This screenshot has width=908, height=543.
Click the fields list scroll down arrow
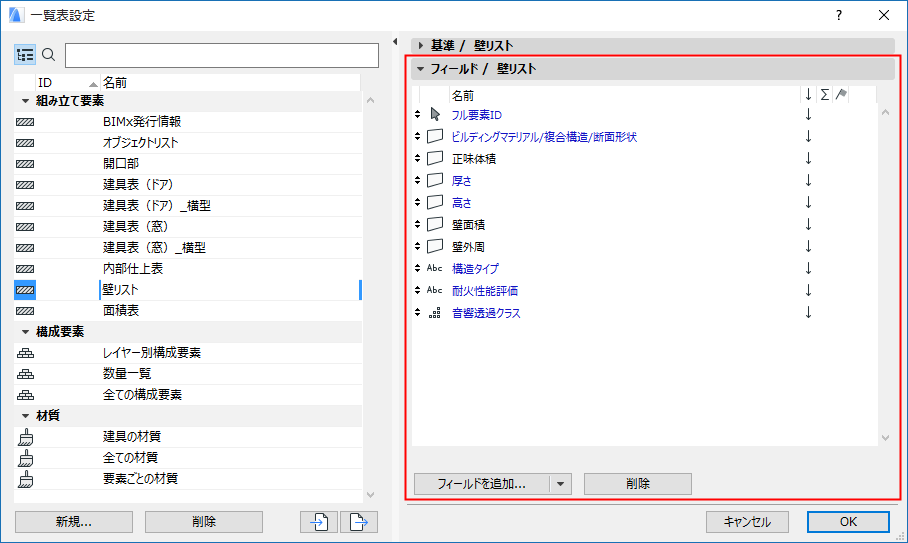[885, 438]
